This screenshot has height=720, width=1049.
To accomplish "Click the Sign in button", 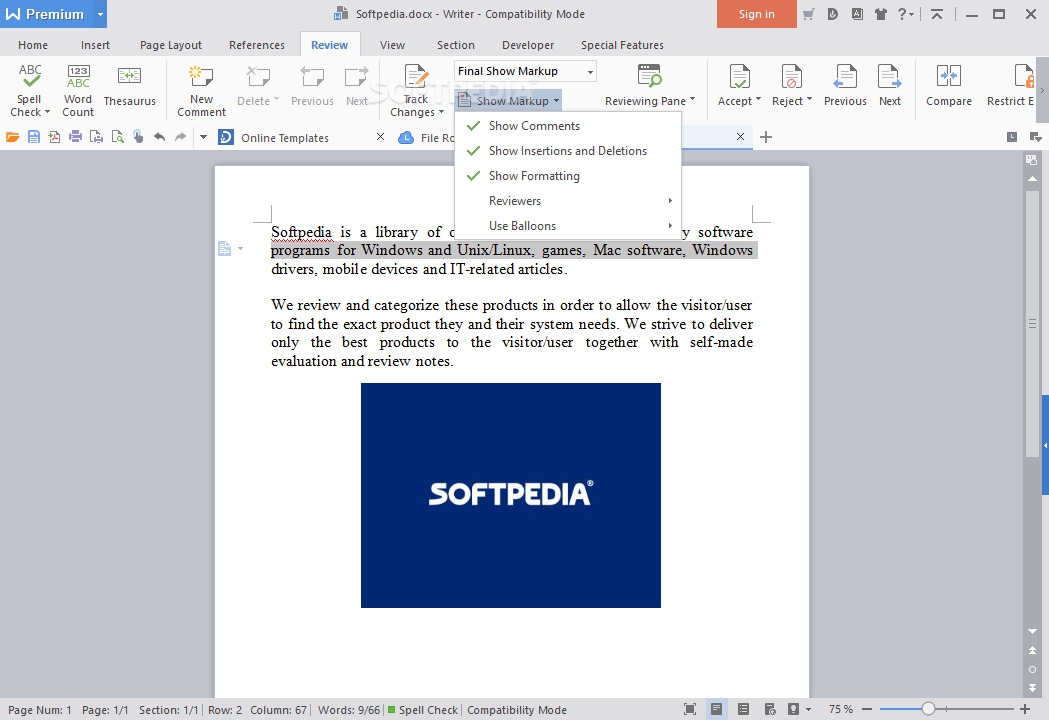I will pos(757,14).
